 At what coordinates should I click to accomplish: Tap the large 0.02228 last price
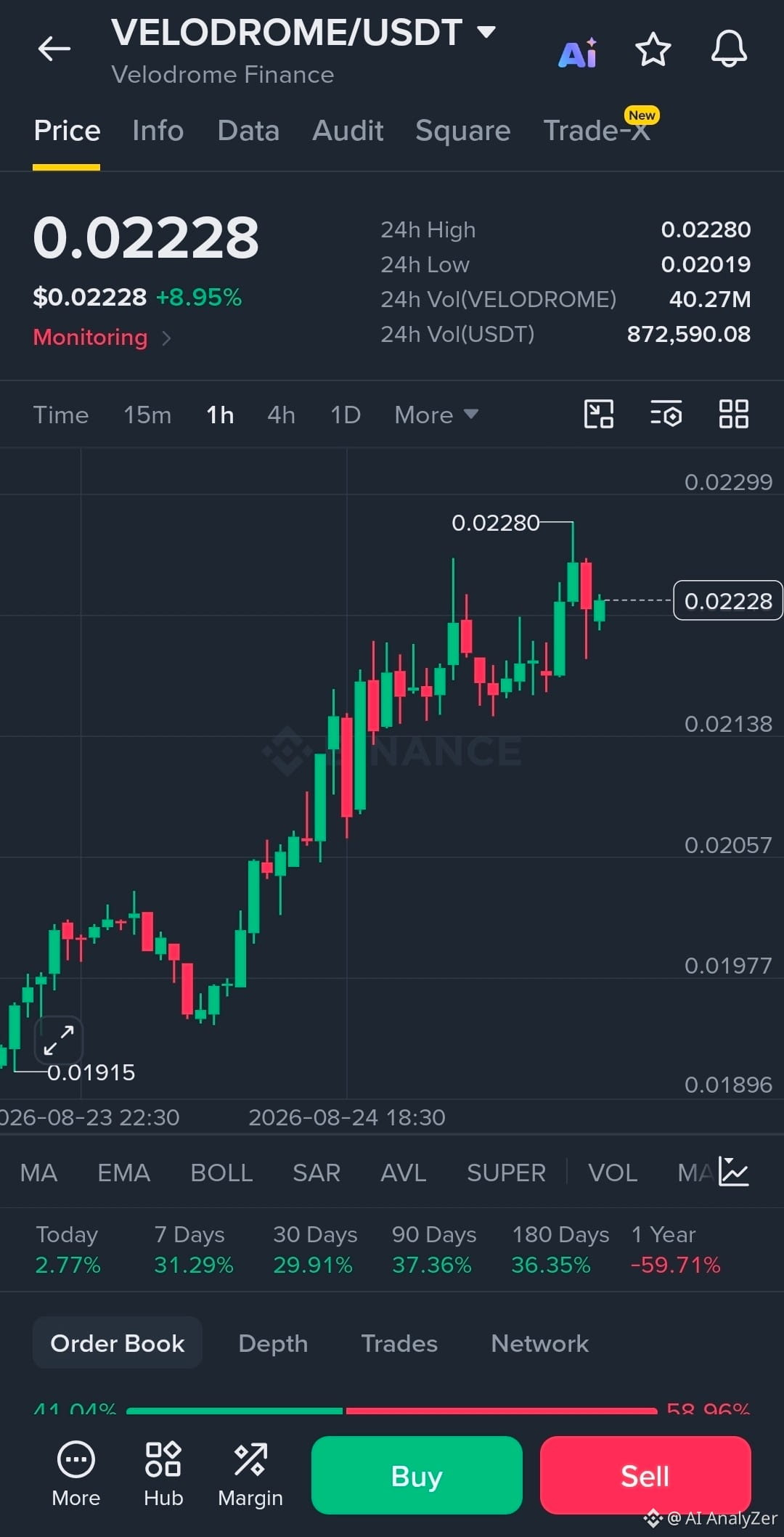point(146,237)
